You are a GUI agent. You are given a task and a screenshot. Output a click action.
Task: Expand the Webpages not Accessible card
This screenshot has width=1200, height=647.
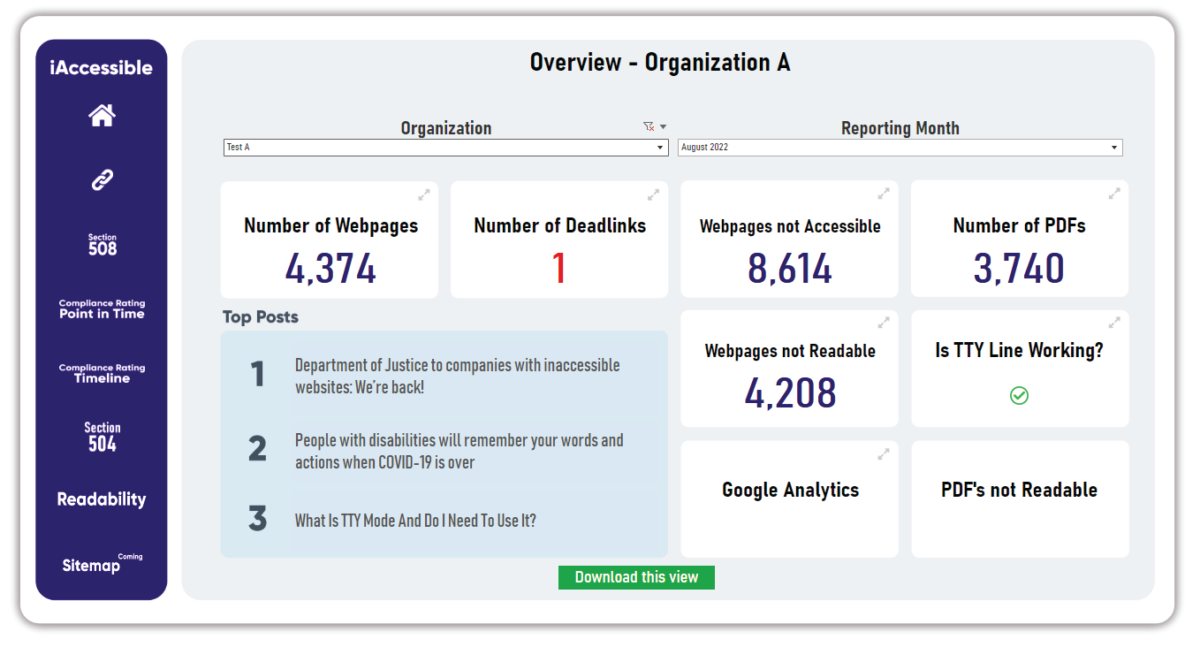coord(883,194)
